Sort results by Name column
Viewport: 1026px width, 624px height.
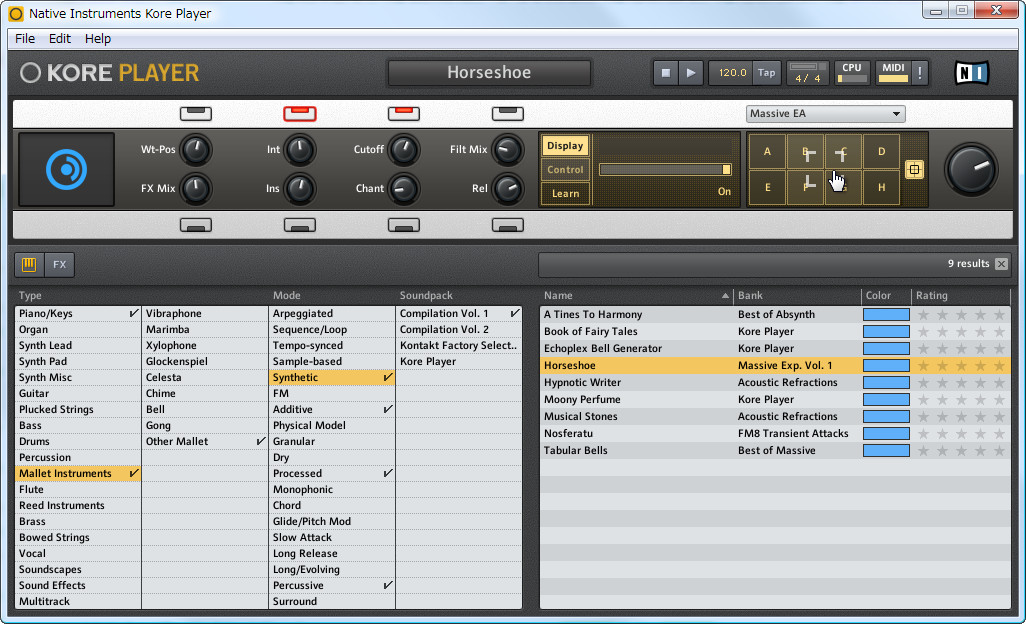point(636,296)
